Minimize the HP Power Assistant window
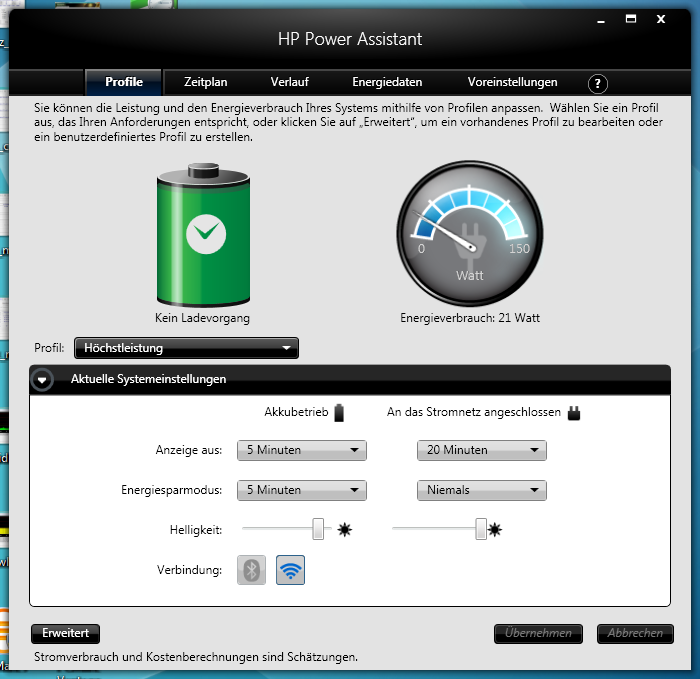This screenshot has width=700, height=679. coord(601,20)
